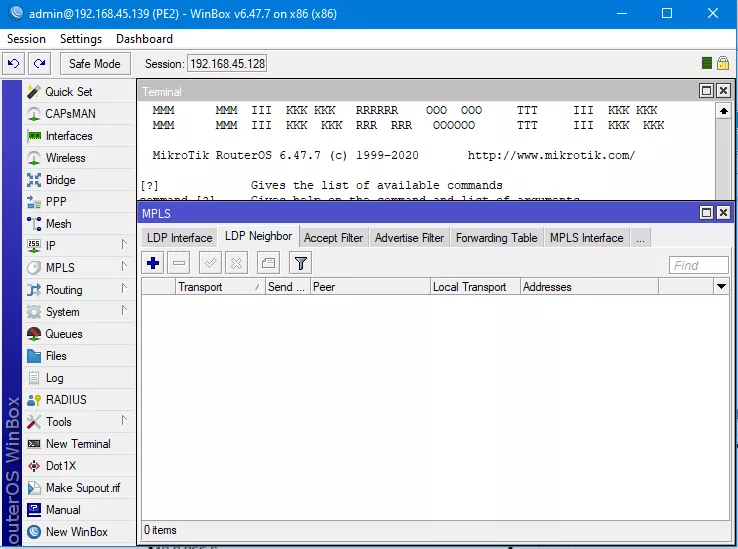Select the LDP Neighbor tab
The height and width of the screenshot is (549, 738).
258,236
